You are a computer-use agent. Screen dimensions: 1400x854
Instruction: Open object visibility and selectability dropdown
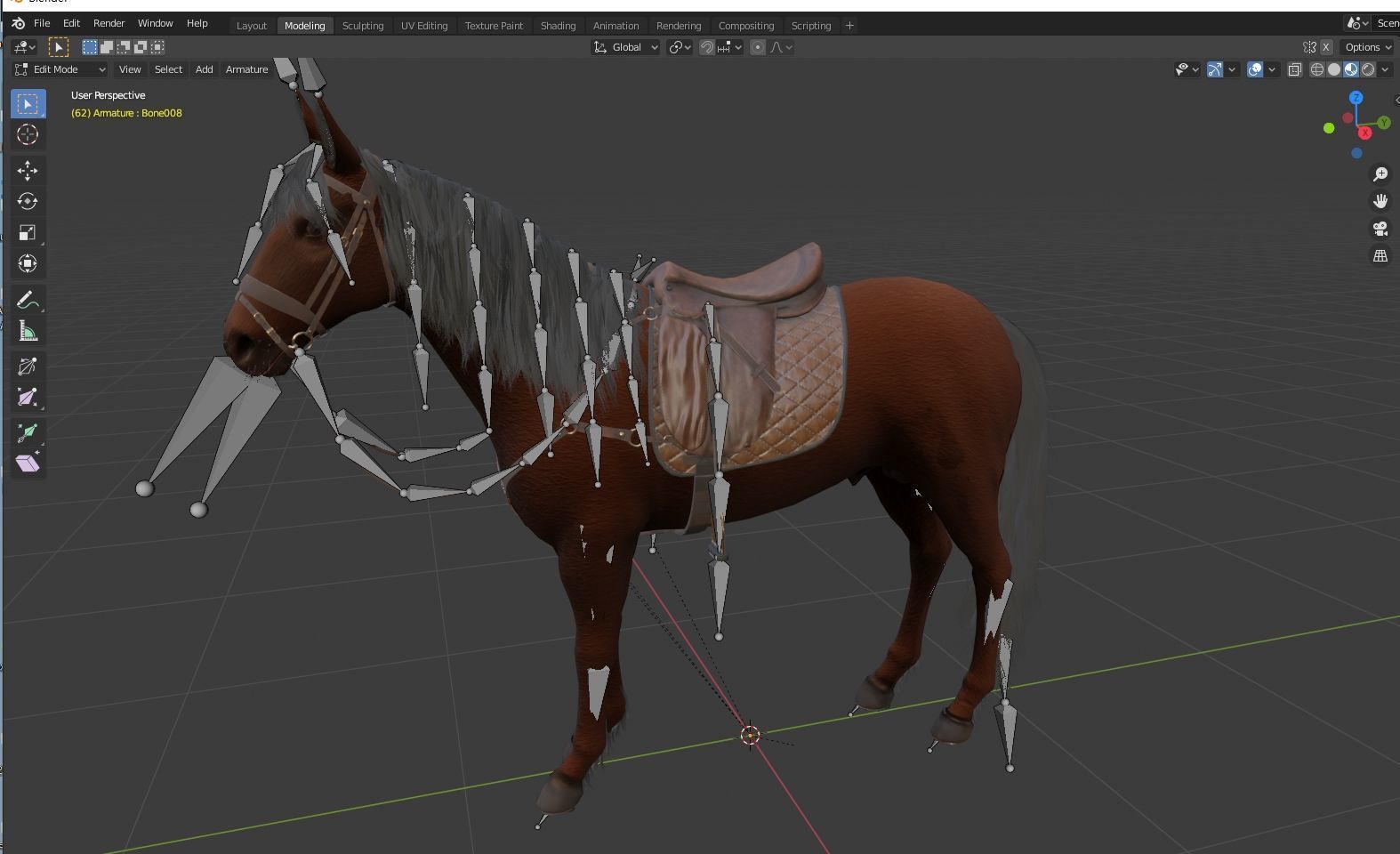pos(1187,69)
